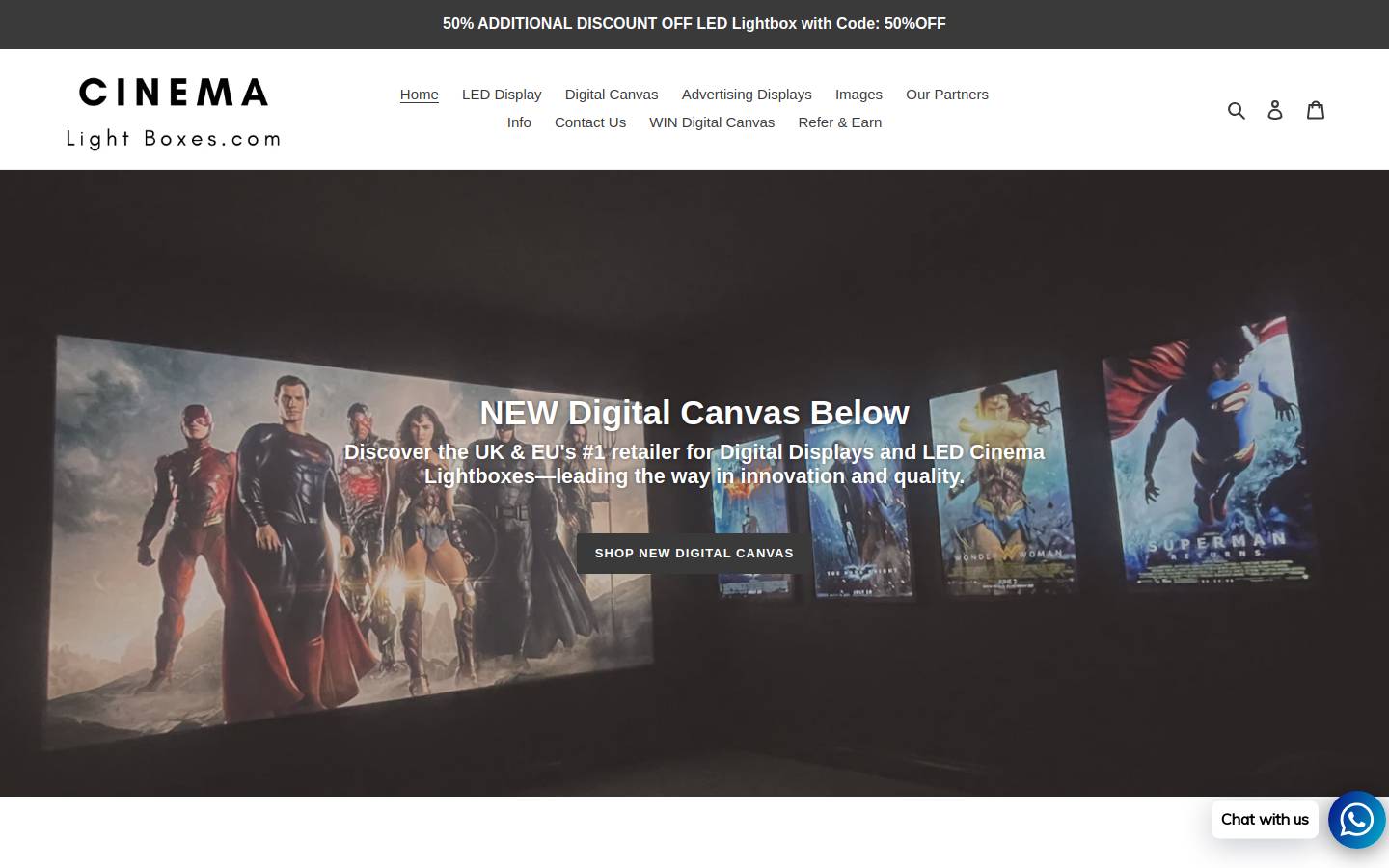Screen dimensions: 1389x868
Task: Click the Justice League wide lightbox image
Action: 347,545
